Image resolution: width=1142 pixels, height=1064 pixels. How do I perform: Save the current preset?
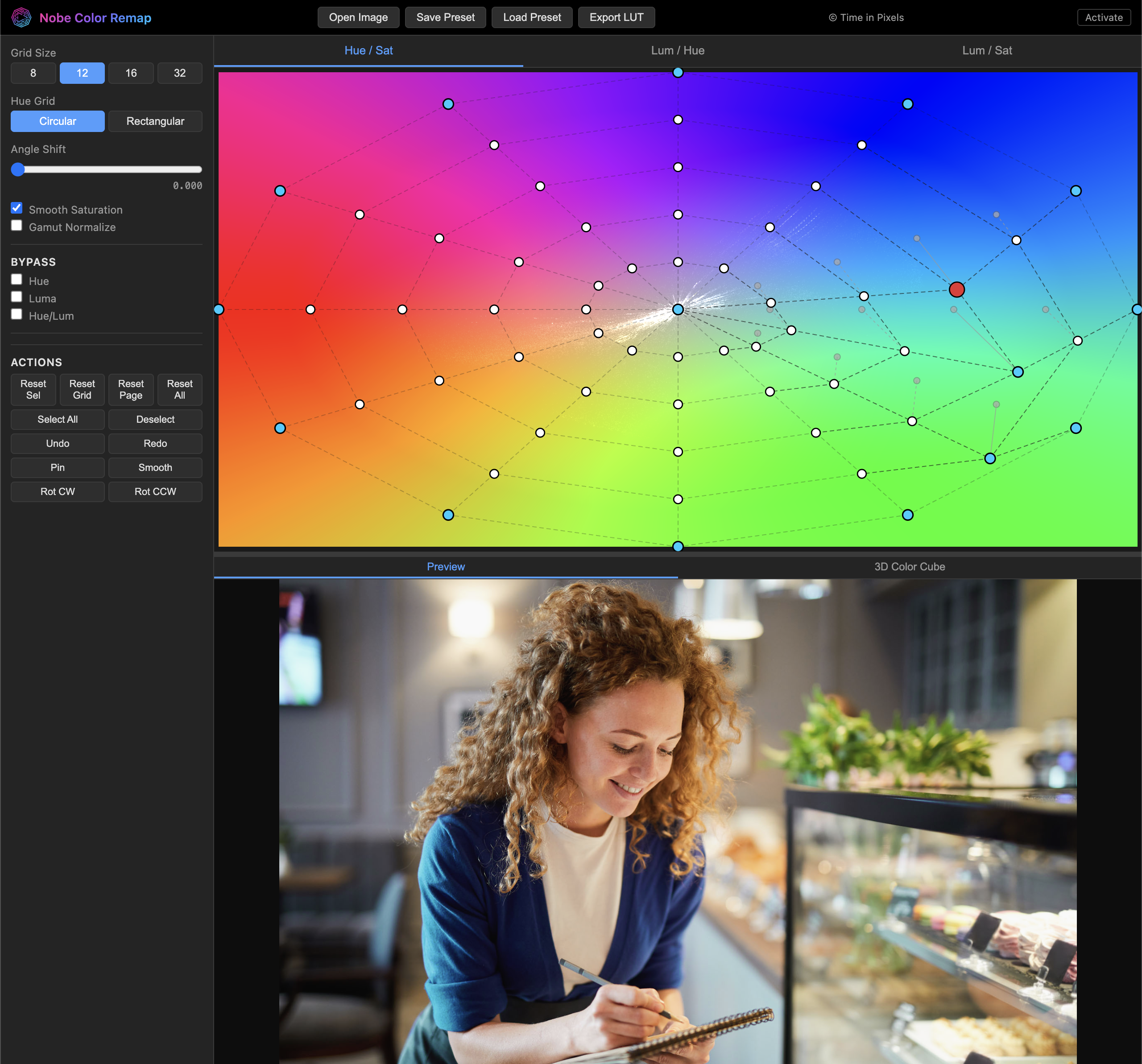pos(445,17)
